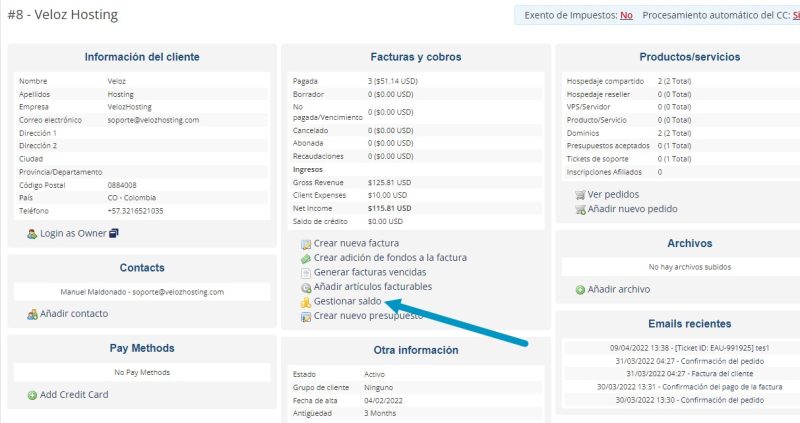
Task: Select the Add Credit Card link
Action: coord(74,394)
